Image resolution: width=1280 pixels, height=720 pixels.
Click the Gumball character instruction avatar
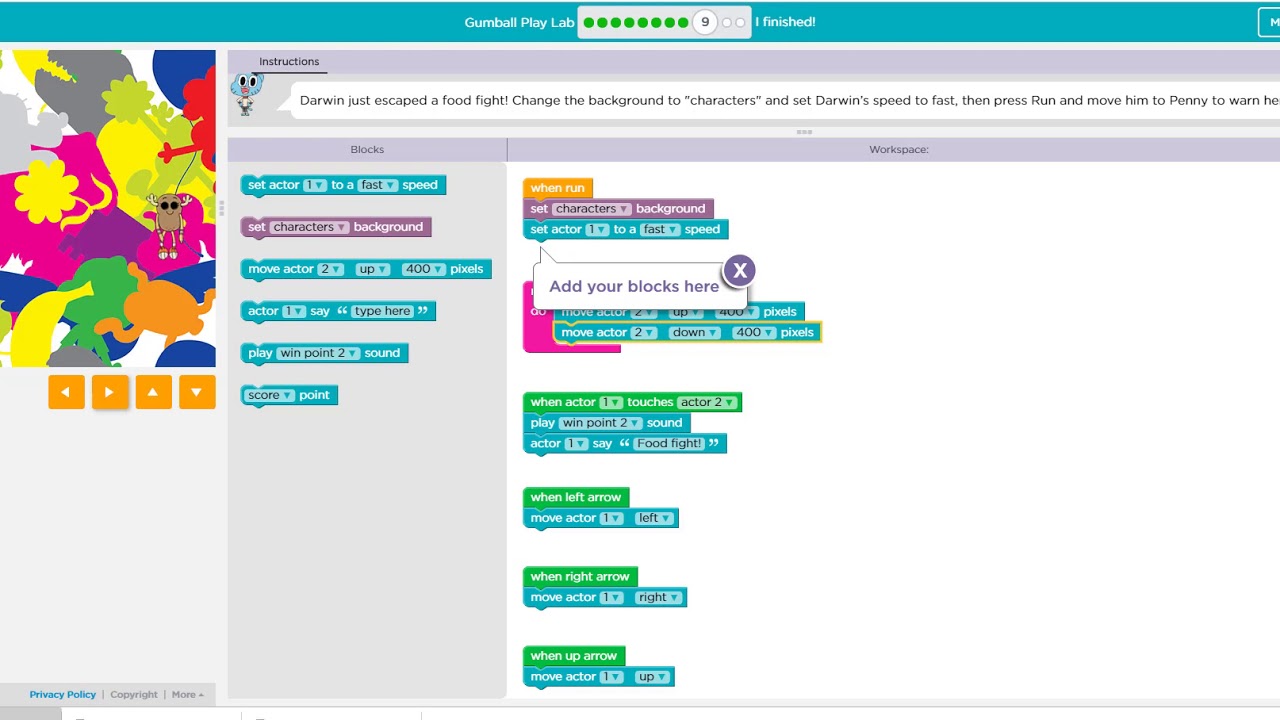(246, 94)
